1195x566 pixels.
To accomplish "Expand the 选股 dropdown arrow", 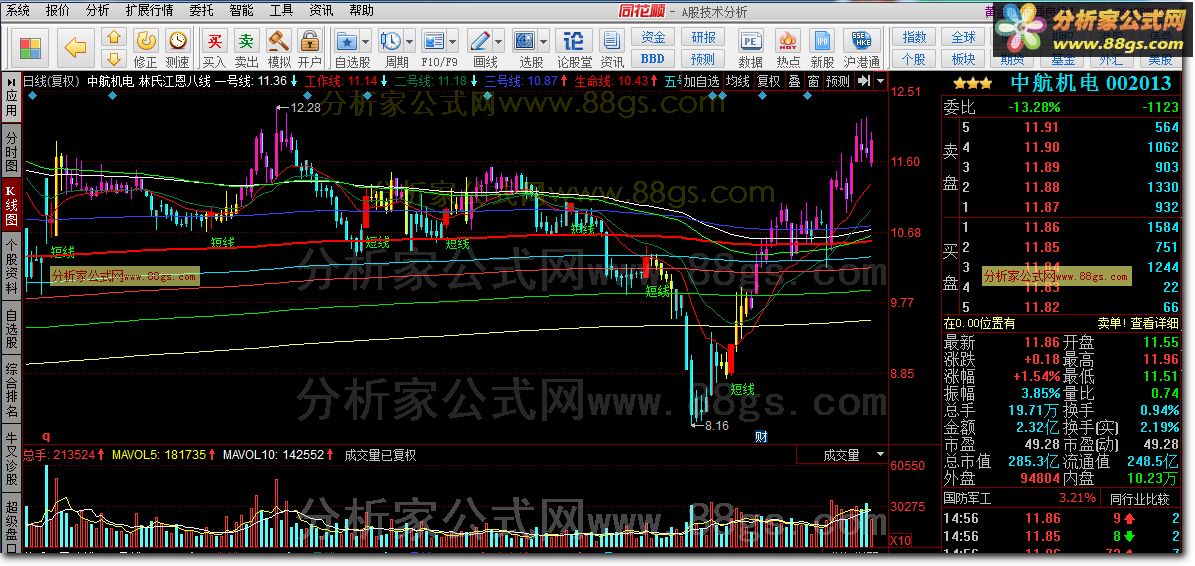I will (543, 41).
